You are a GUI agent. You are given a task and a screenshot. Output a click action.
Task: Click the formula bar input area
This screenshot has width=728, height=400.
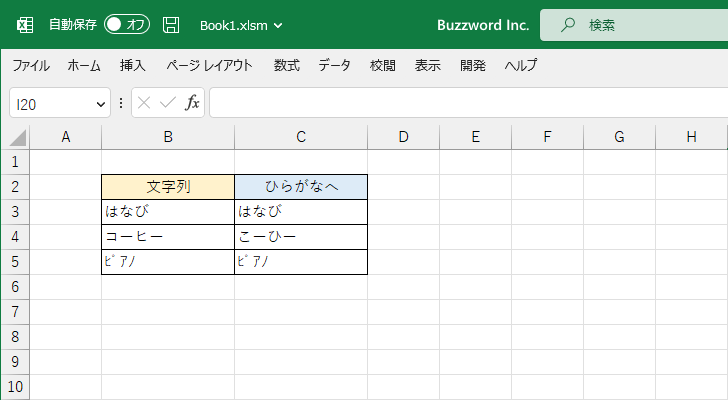tap(468, 103)
